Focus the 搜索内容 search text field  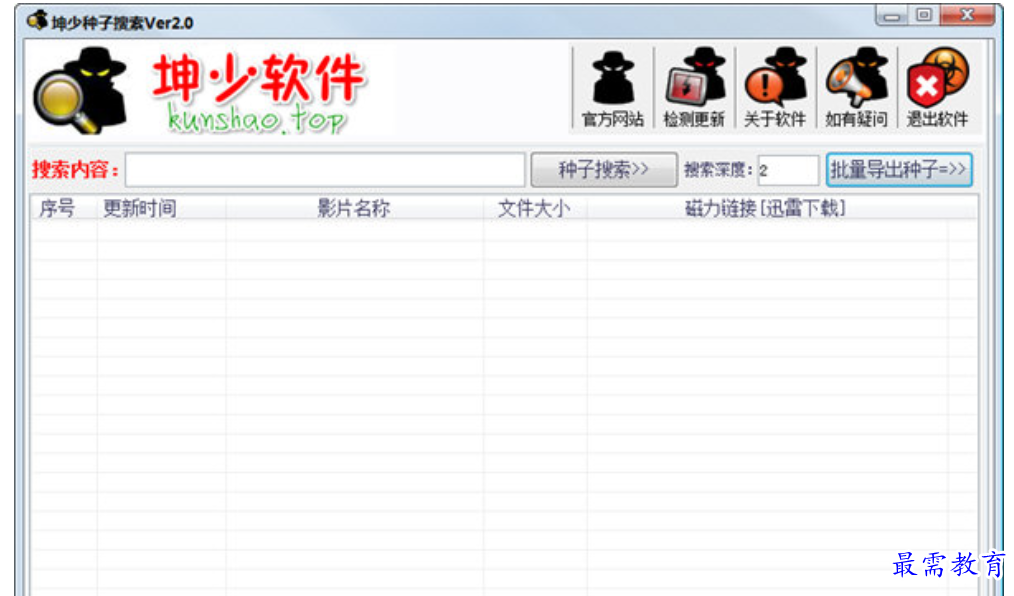pyautogui.click(x=325, y=170)
